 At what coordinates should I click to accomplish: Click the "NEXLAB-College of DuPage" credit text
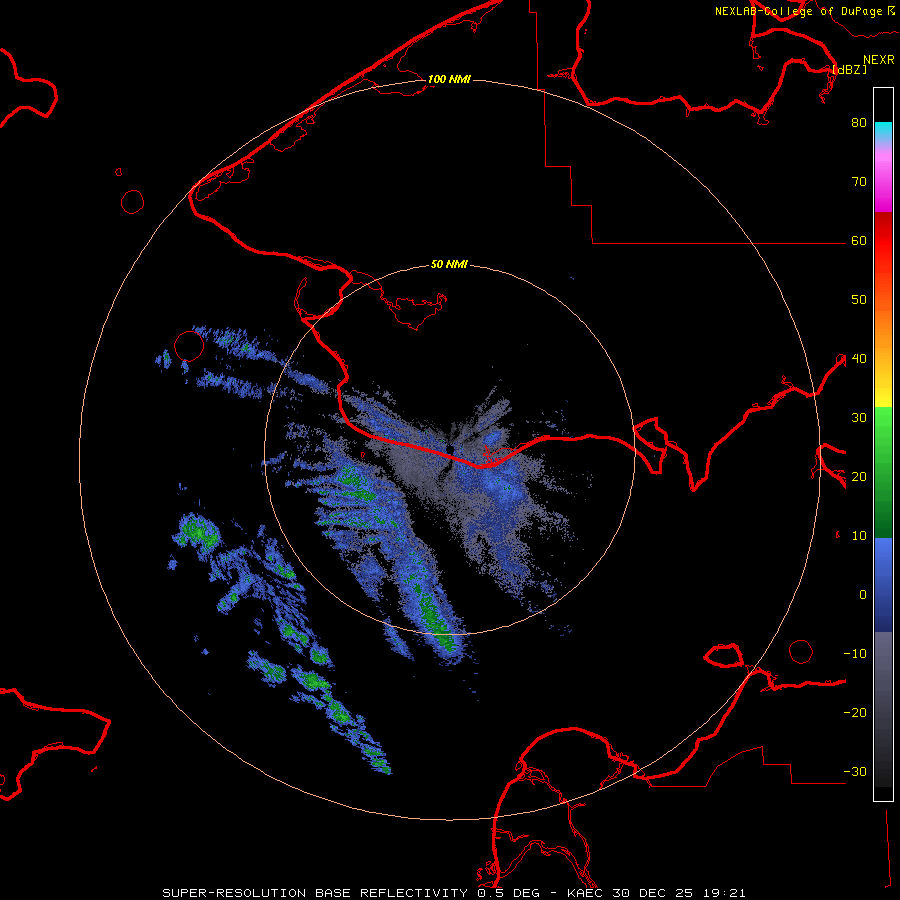(x=798, y=11)
